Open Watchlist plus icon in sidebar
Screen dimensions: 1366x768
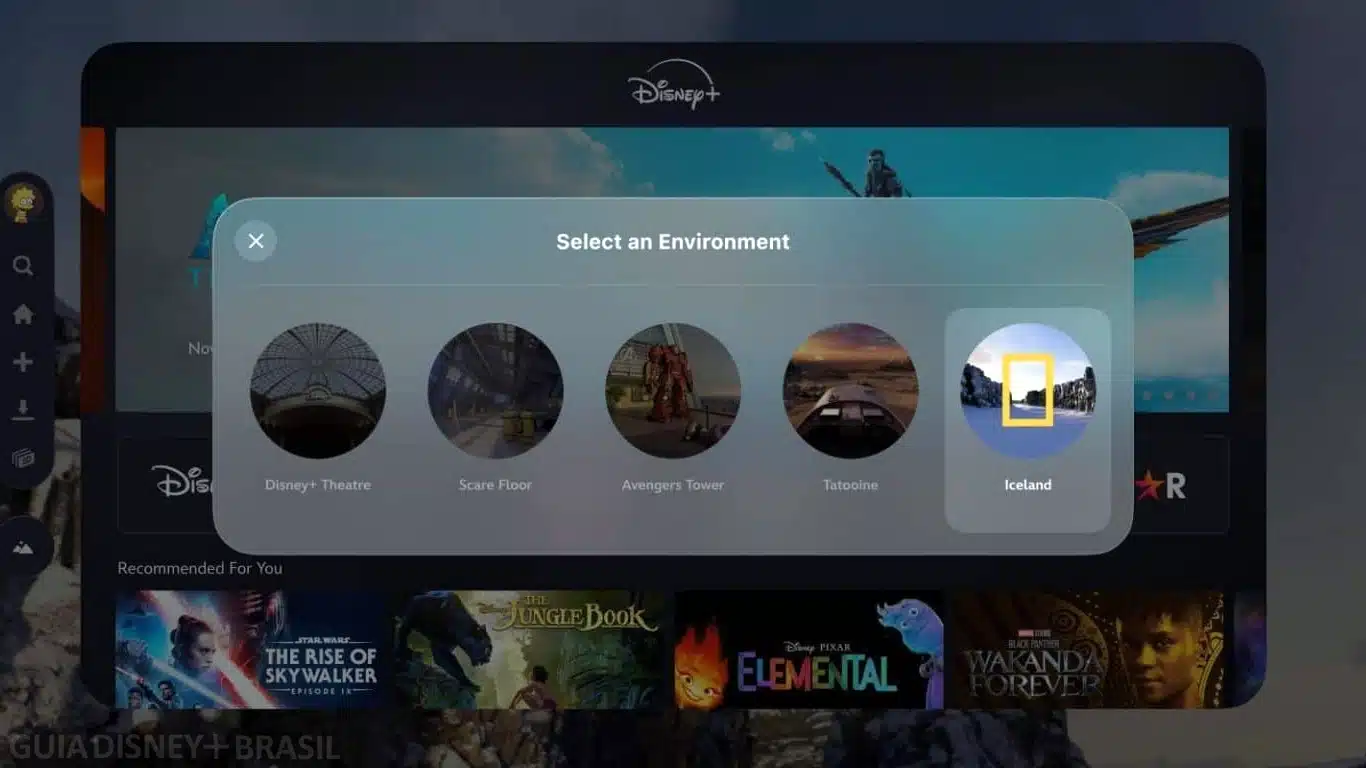coord(23,361)
